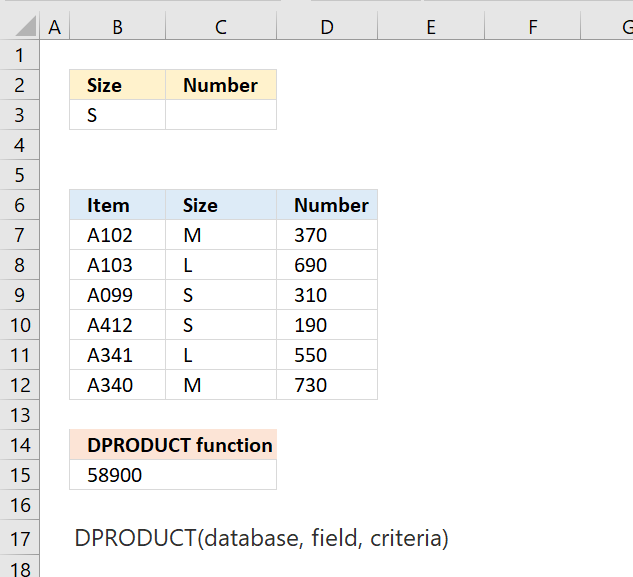Select row 11 header
633x577 pixels.
pyautogui.click(x=19, y=355)
